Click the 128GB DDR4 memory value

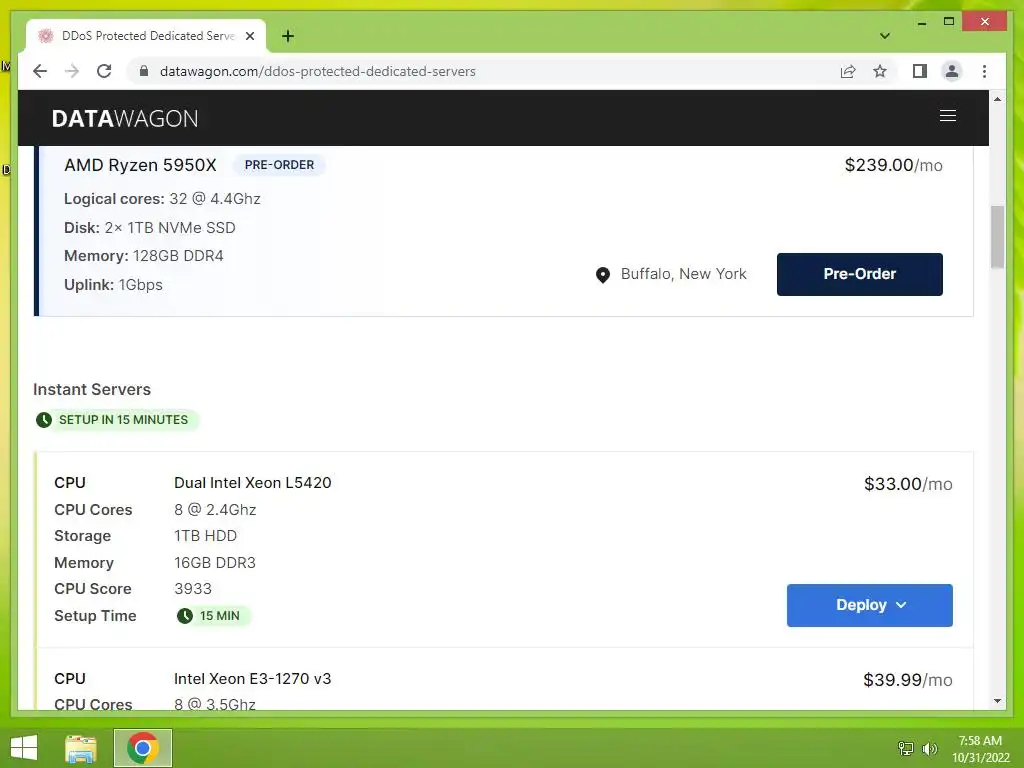click(178, 255)
